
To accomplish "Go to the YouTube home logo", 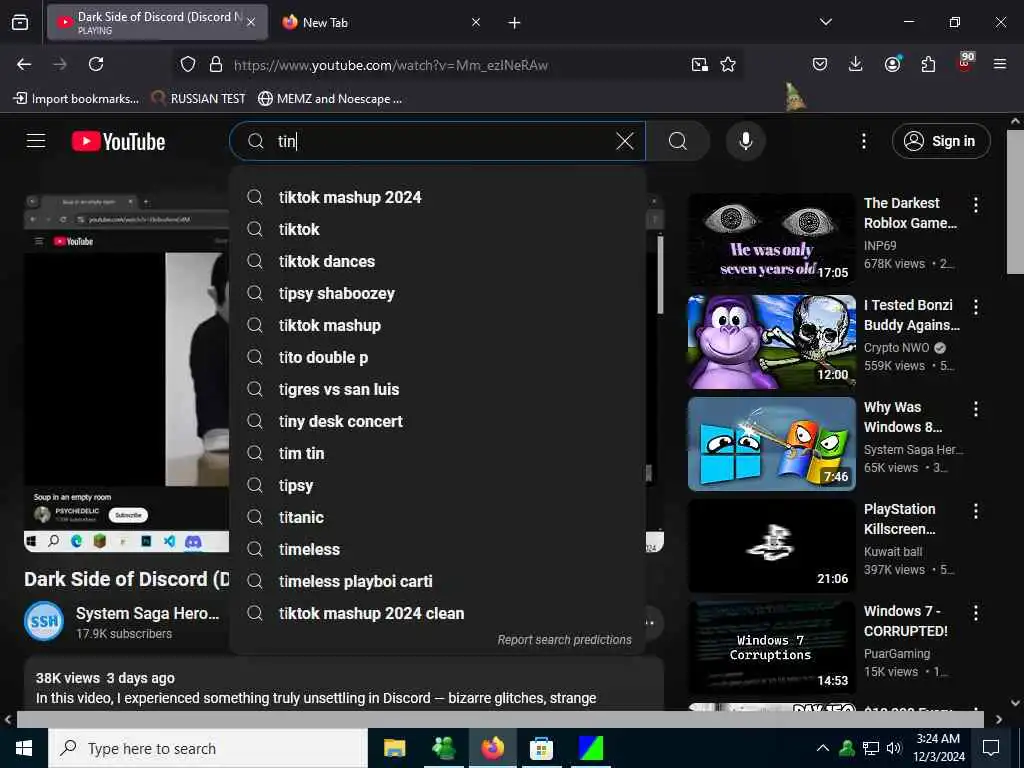I will [x=118, y=141].
